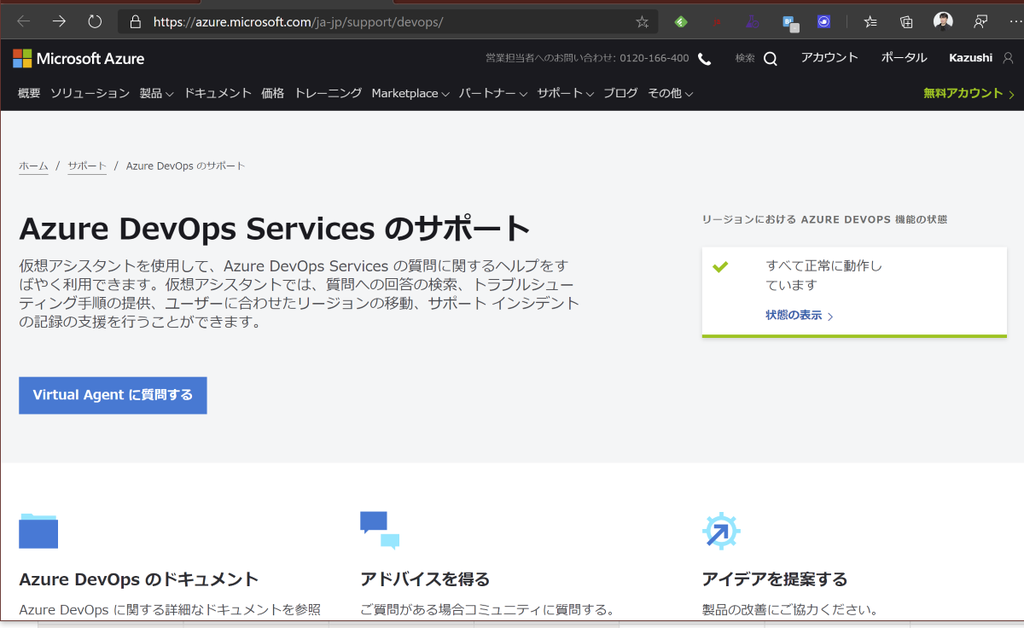Image resolution: width=1024 pixels, height=628 pixels.
Task: Add page to favorites with star icon
Action: (642, 22)
